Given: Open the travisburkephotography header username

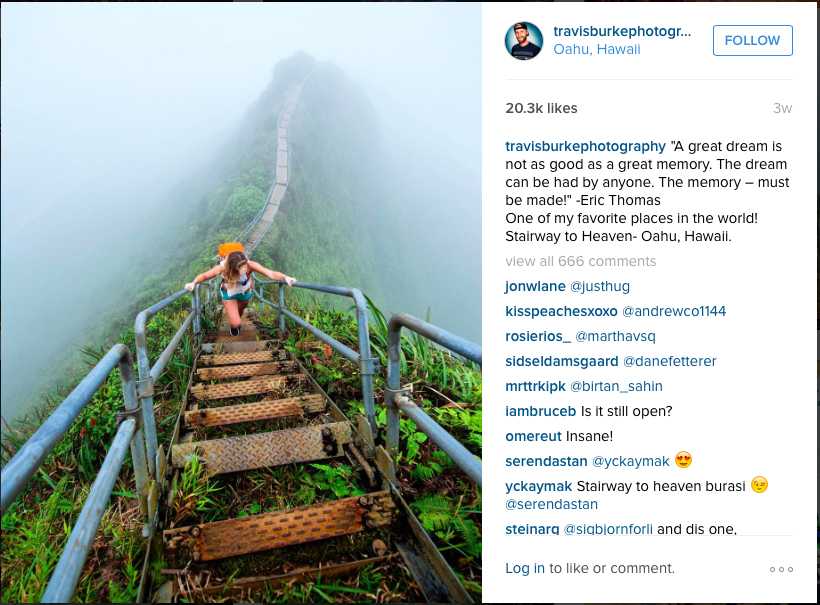Looking at the screenshot, I should pyautogui.click(x=622, y=31).
